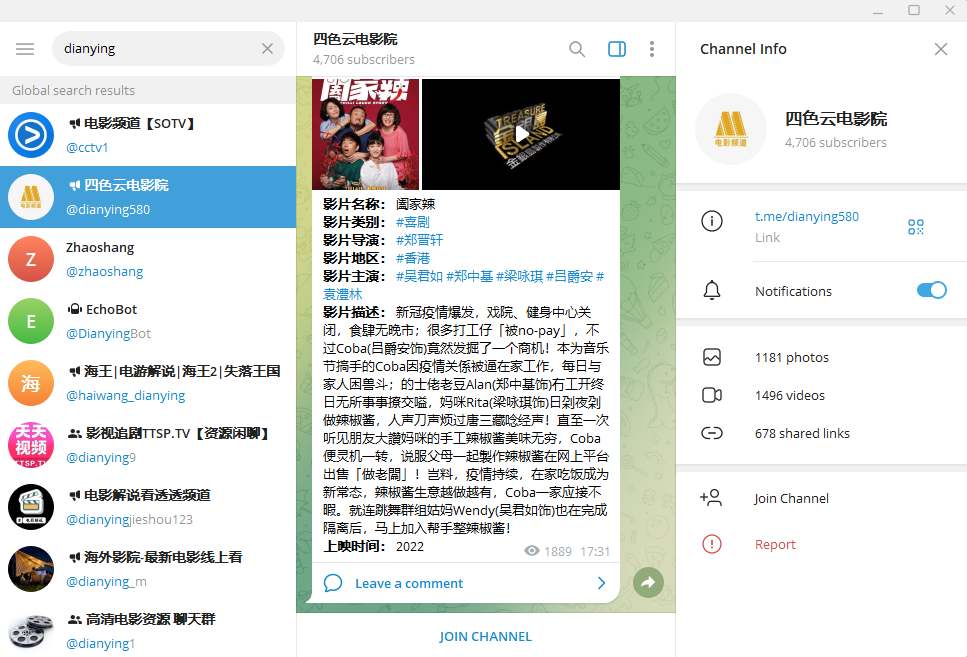
Task: Close the Channel Info panel
Action: pos(940,49)
